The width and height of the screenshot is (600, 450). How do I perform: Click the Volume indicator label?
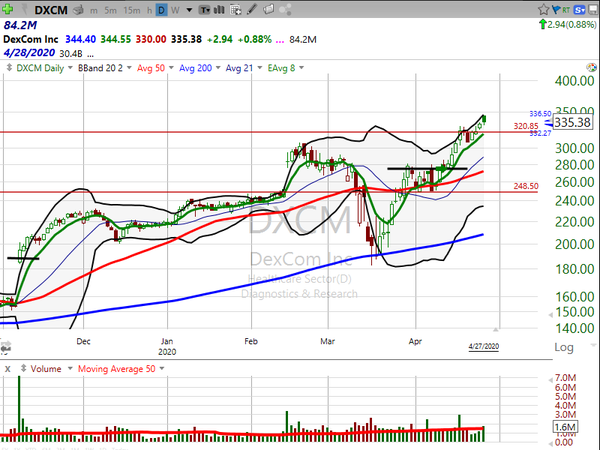[x=46, y=369]
